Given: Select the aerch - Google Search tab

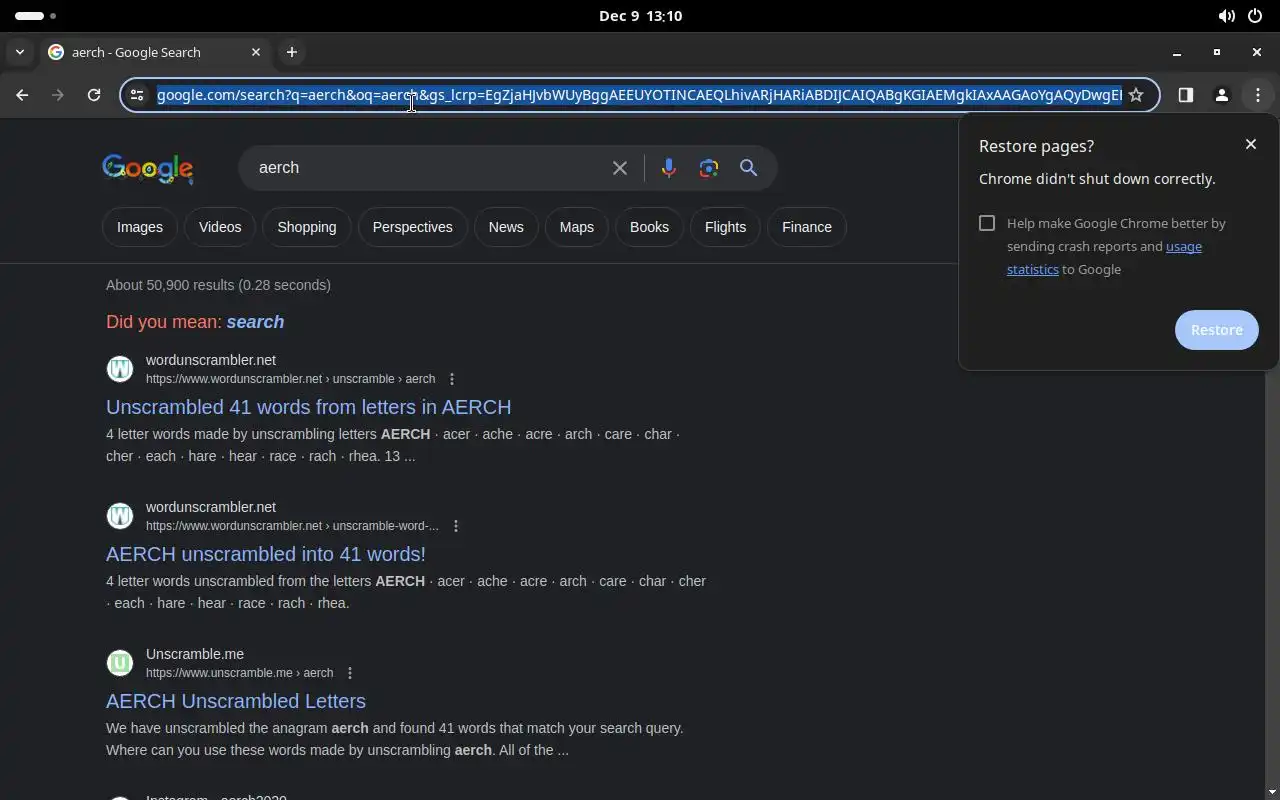Looking at the screenshot, I should pos(155,52).
